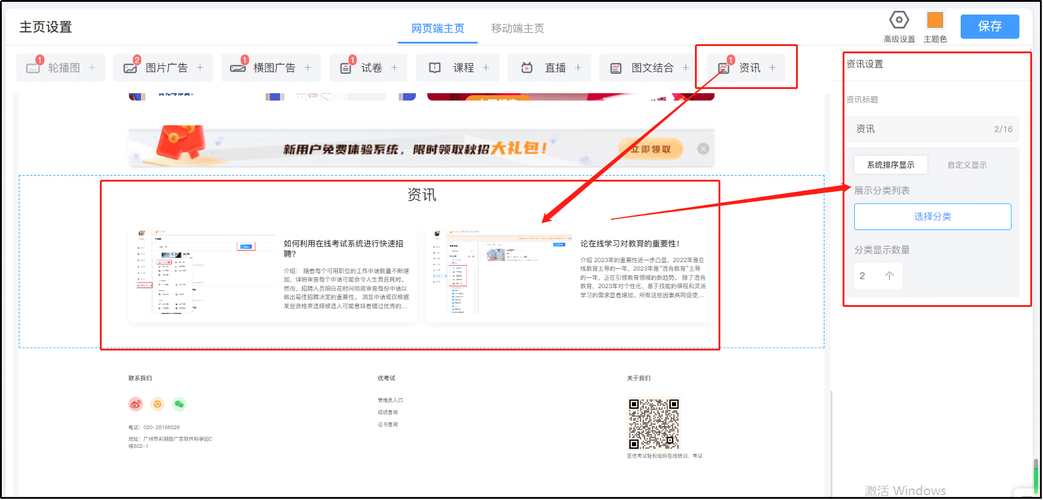Open 高级设置 hexagon icon
The height and width of the screenshot is (500, 1043).
pyautogui.click(x=898, y=20)
